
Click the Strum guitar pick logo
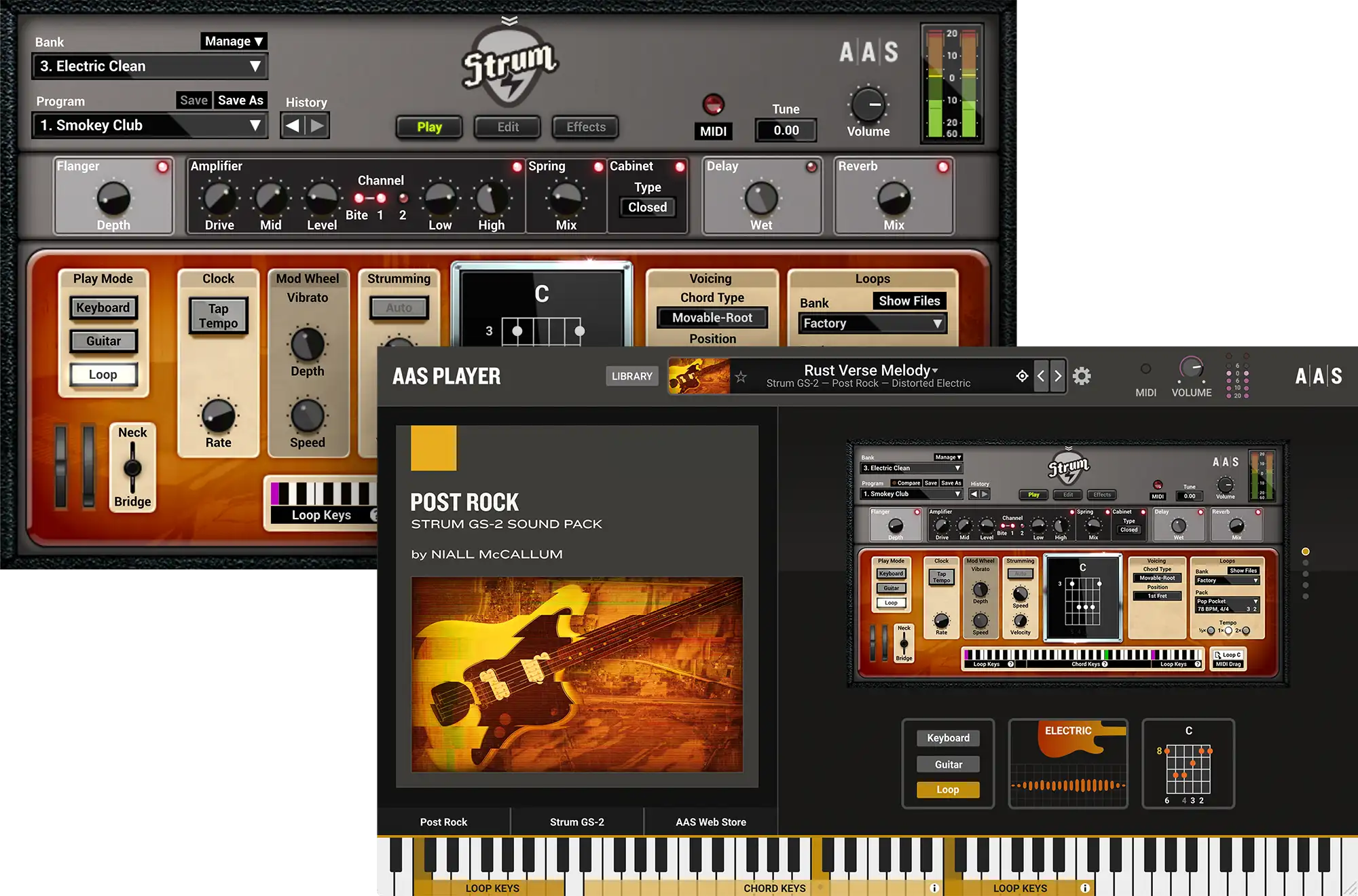pyautogui.click(x=510, y=66)
